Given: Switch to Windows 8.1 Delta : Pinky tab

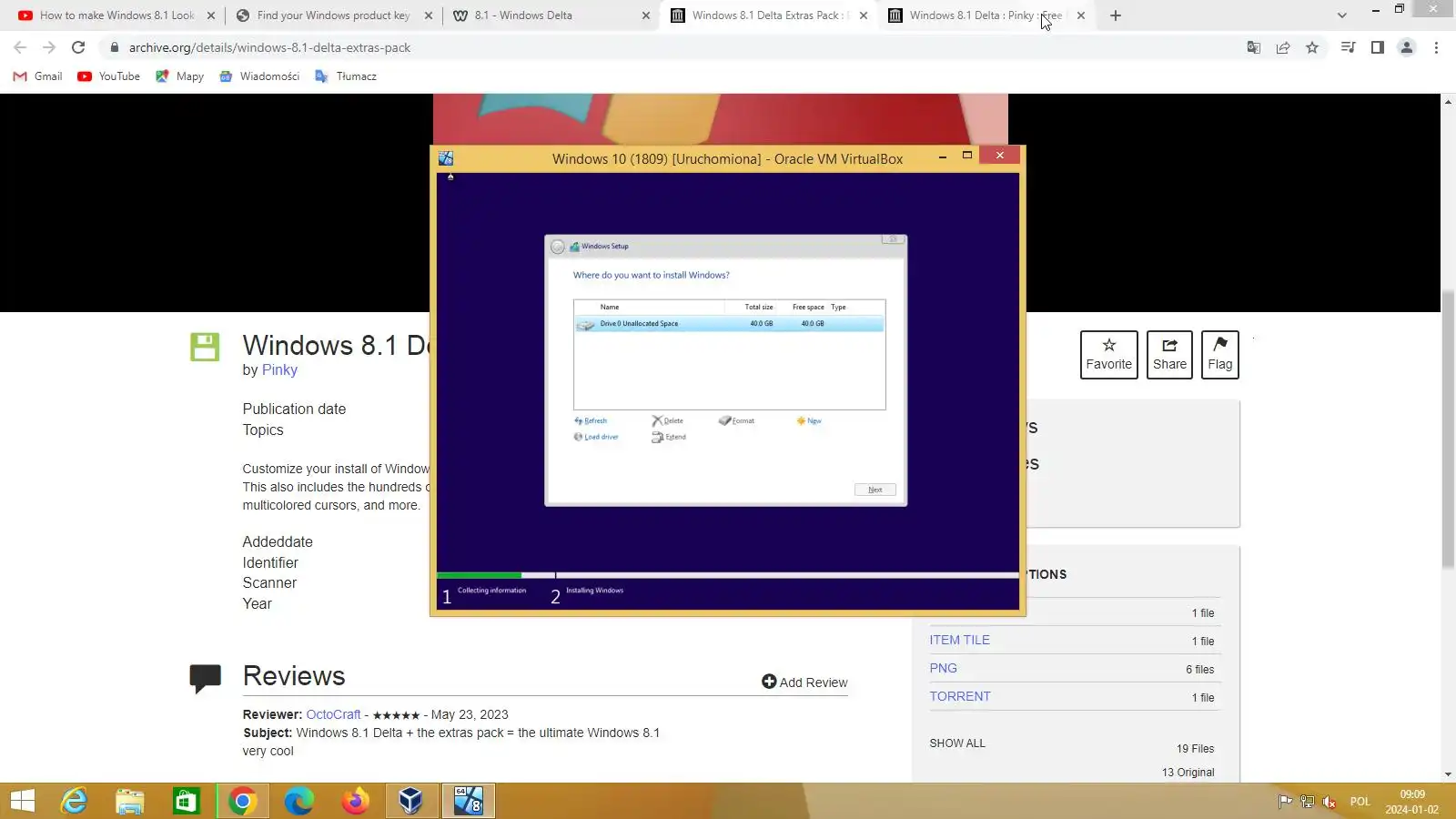Looking at the screenshot, I should tap(986, 15).
